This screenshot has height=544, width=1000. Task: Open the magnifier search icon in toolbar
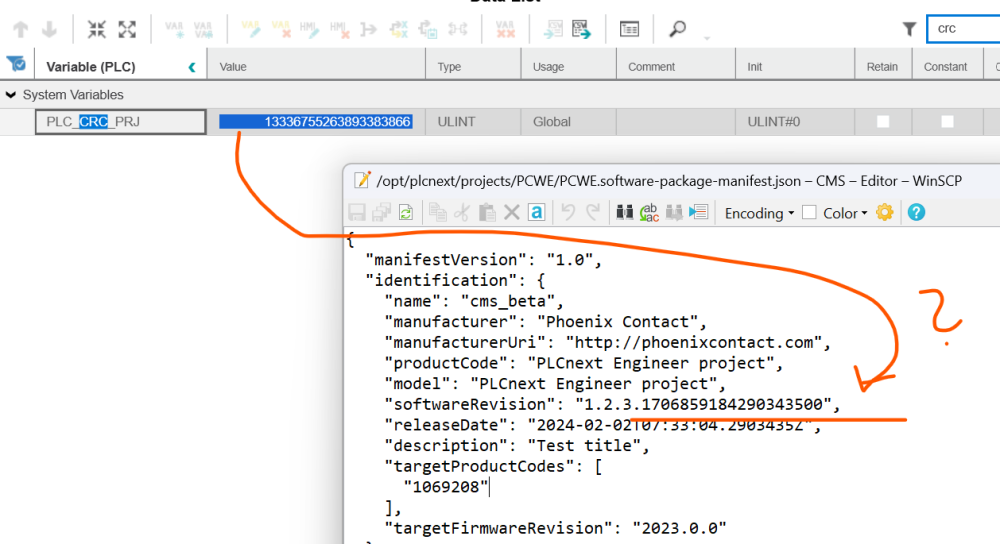coord(678,30)
